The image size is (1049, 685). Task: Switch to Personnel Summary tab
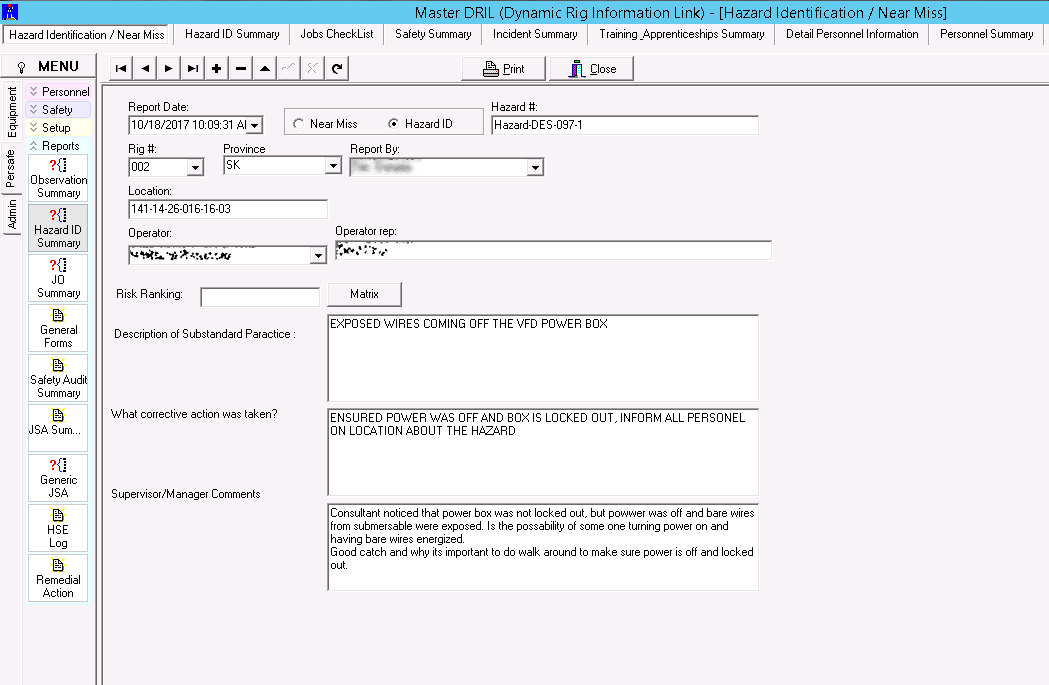click(986, 34)
